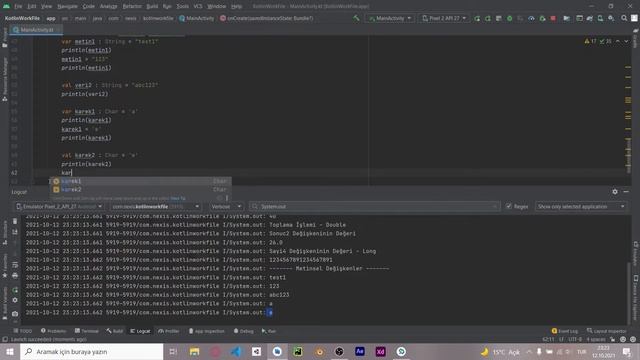
Task: Click the Make Project hammer icon
Action: (x=356, y=18)
